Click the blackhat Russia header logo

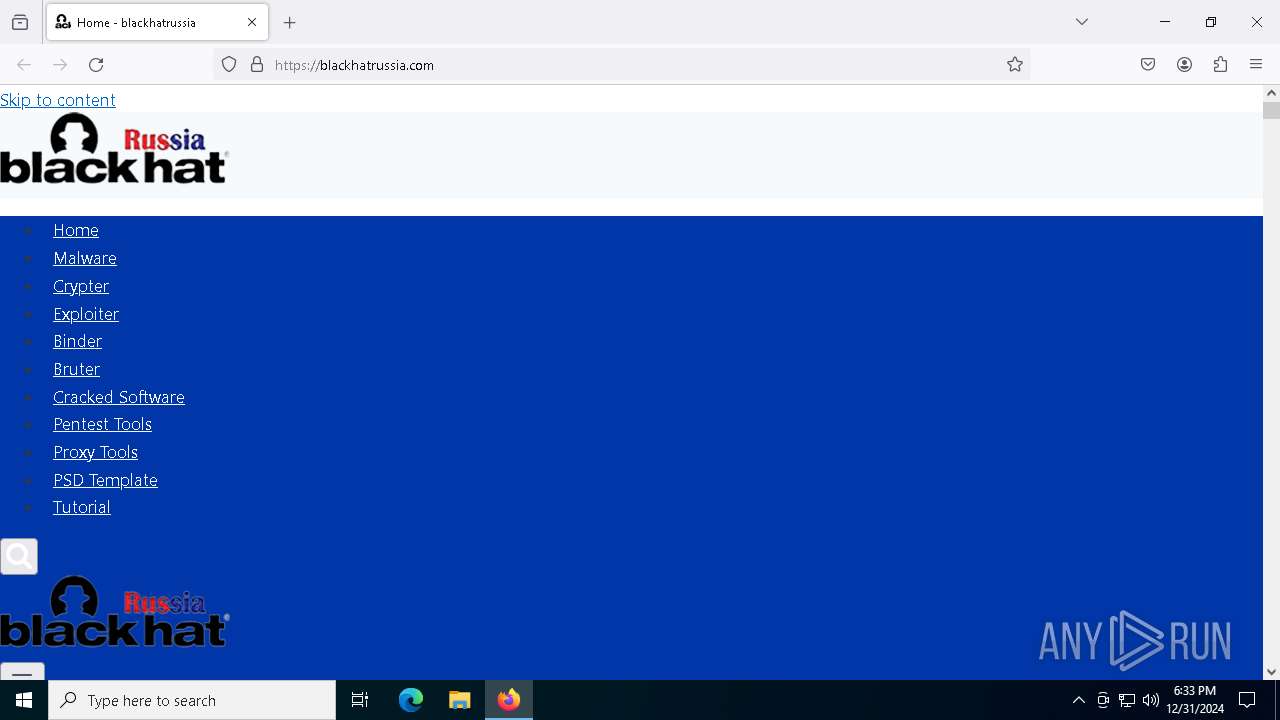[114, 148]
